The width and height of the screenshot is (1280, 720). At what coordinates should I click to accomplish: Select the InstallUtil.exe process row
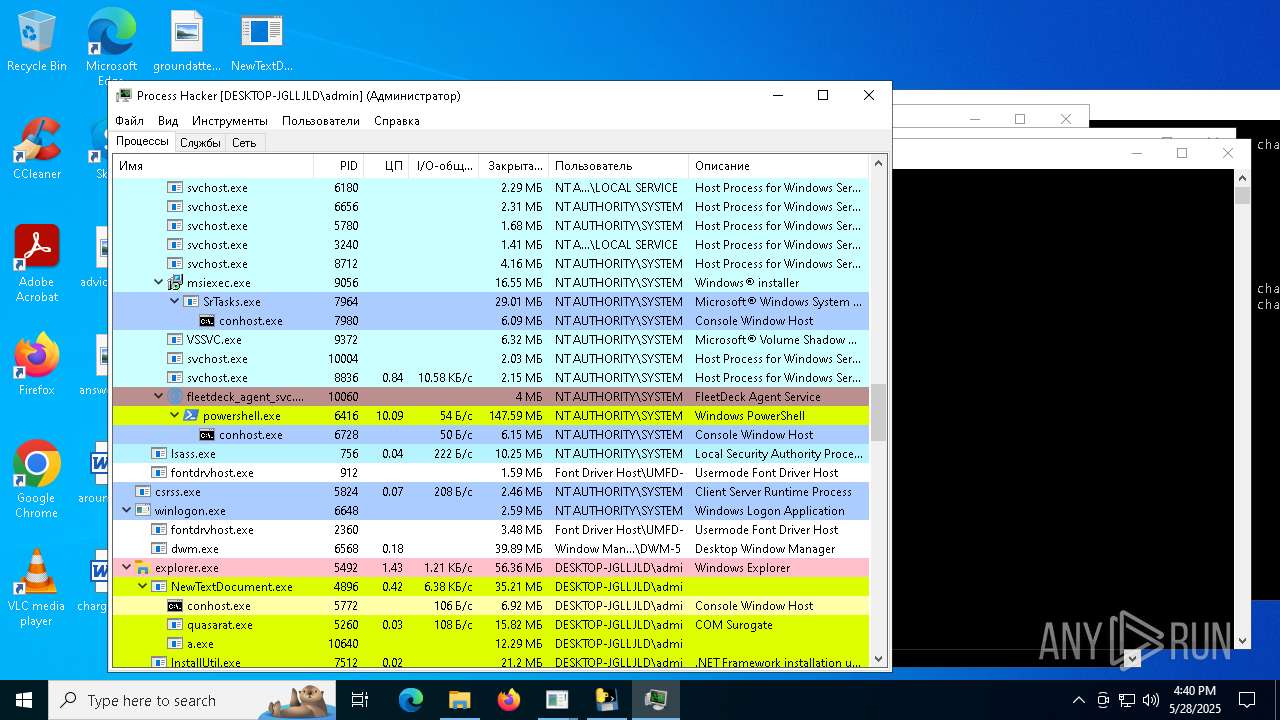tap(491, 662)
